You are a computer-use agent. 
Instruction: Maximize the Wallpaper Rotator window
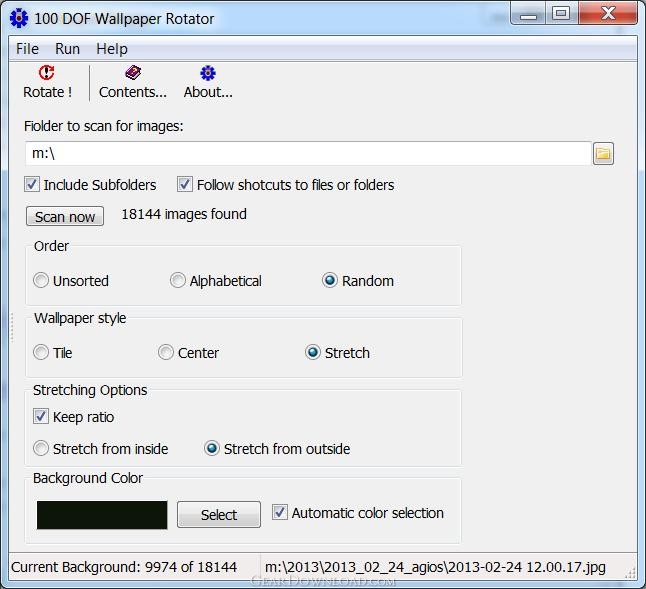click(562, 14)
